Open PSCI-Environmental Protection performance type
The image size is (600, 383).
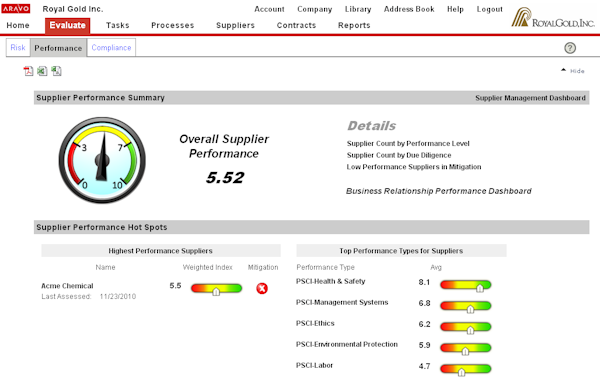[347, 344]
